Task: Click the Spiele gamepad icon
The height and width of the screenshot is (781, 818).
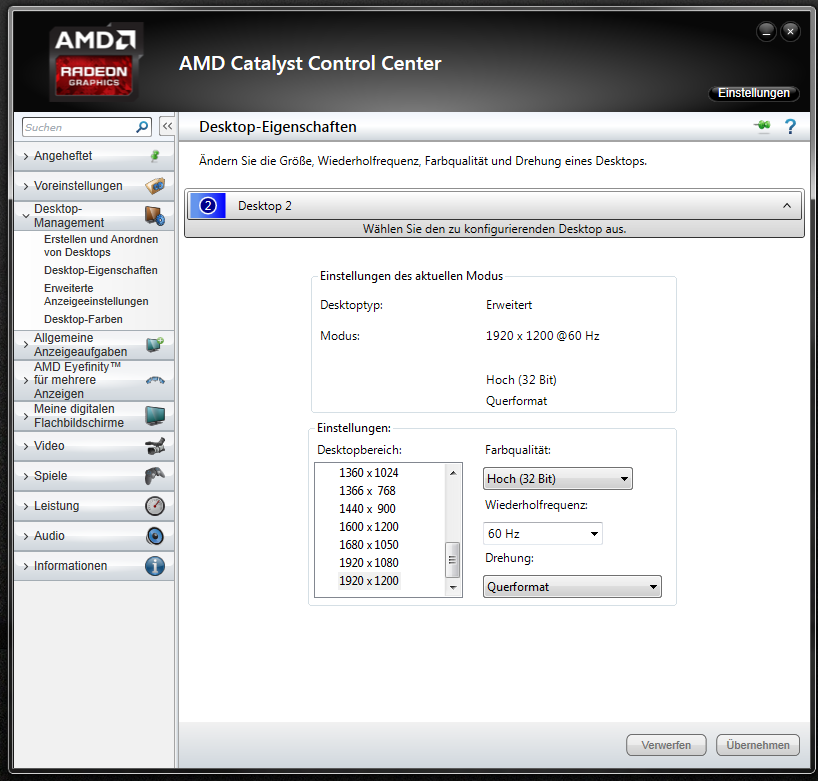Action: tap(155, 476)
